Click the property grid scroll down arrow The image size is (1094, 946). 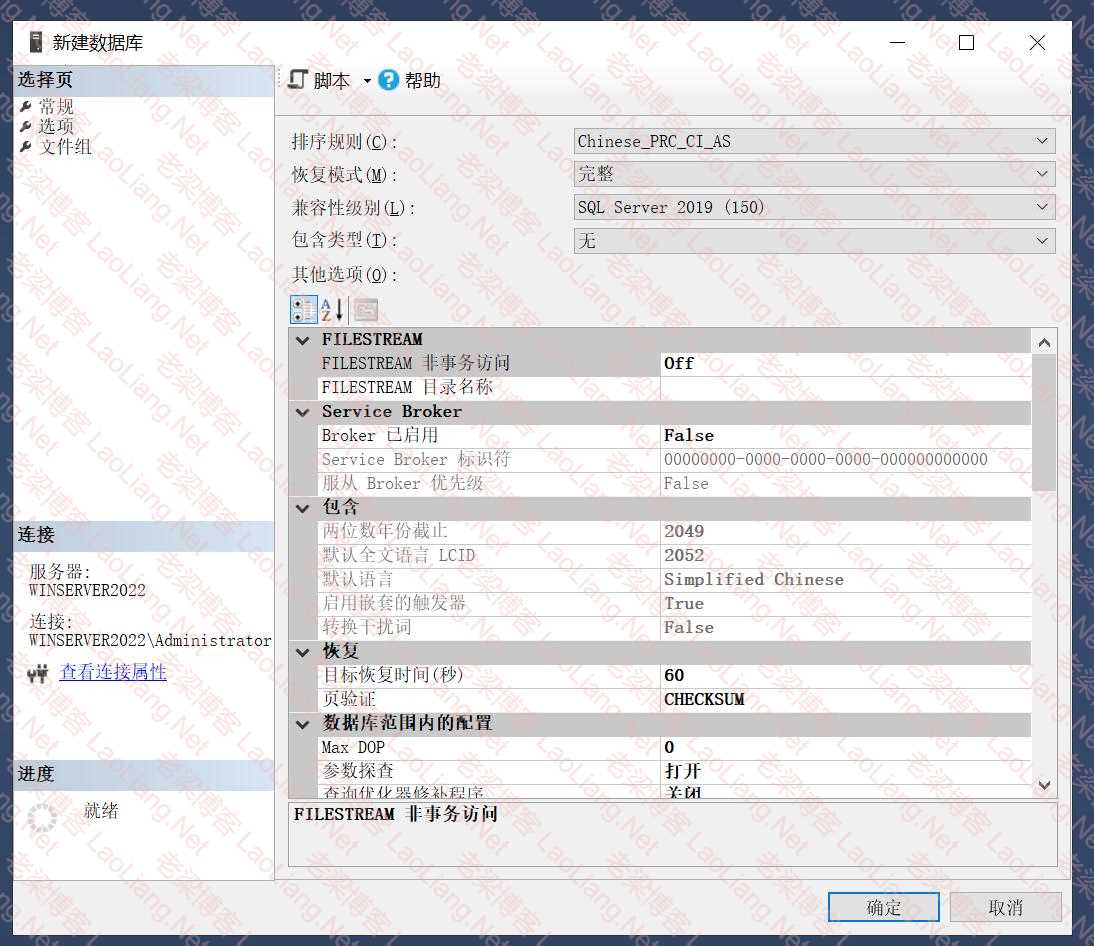(x=1044, y=785)
